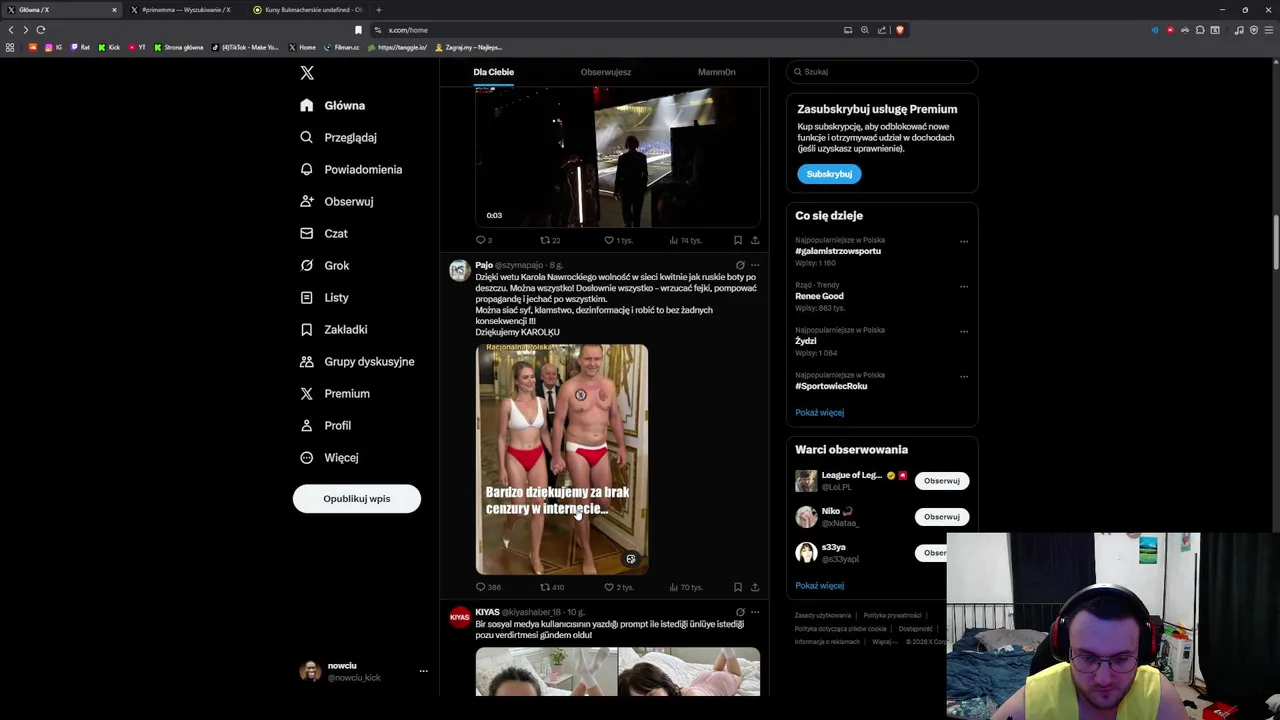
Task: Open Pajo's profile avatar
Action: pyautogui.click(x=460, y=270)
